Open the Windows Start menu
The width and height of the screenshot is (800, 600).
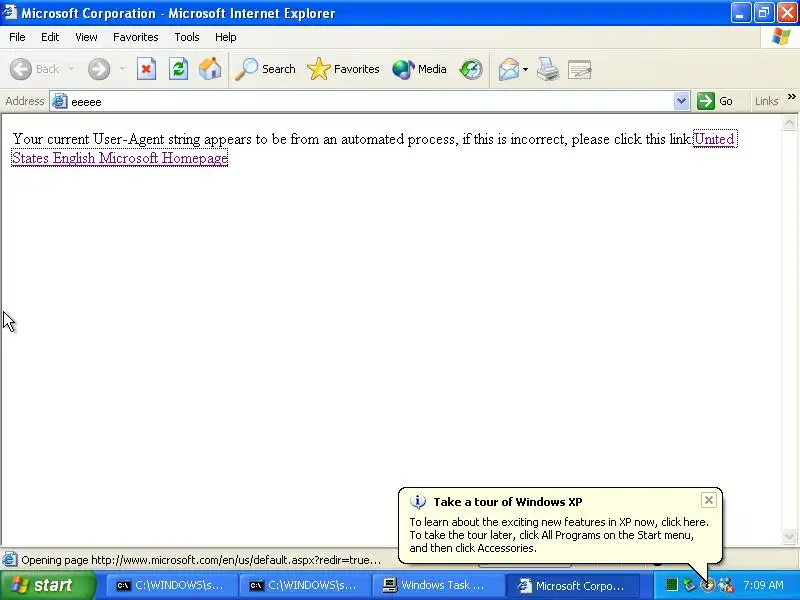[x=47, y=585]
